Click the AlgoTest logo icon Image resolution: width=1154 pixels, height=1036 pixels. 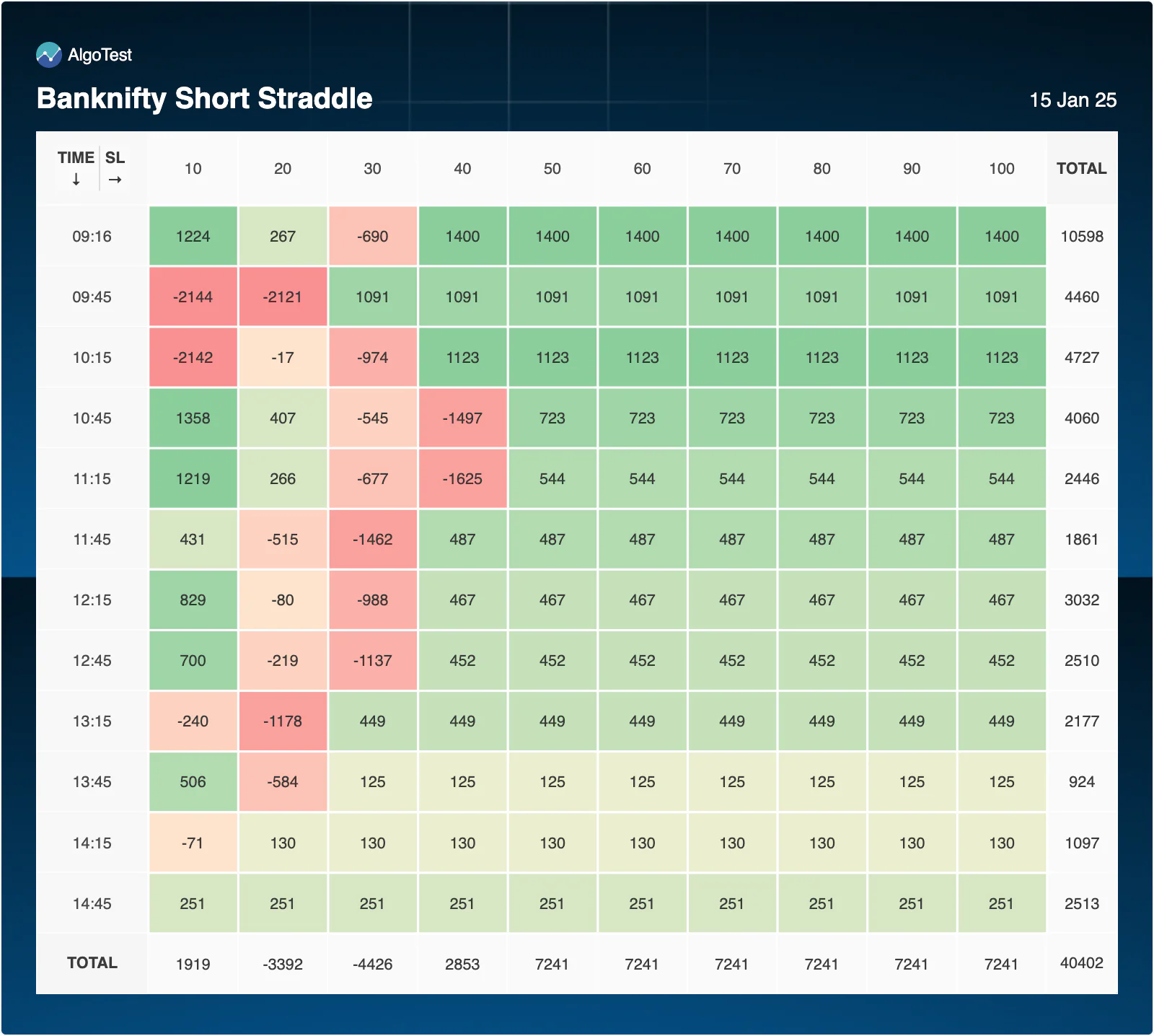click(x=49, y=55)
